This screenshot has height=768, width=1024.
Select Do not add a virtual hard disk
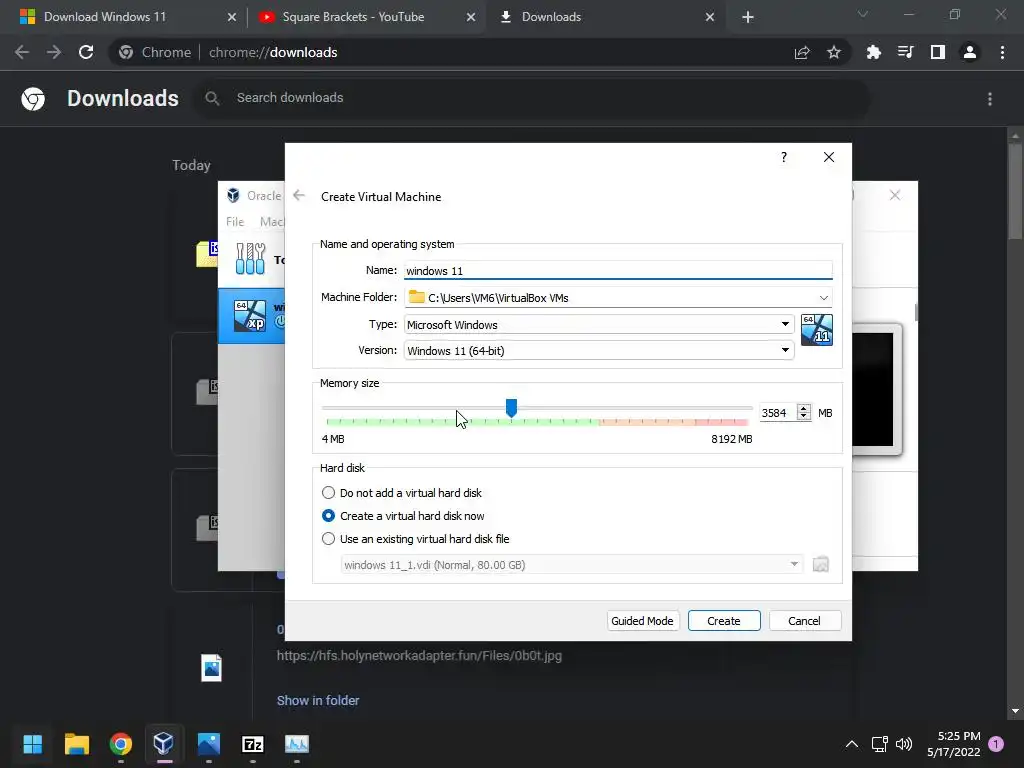click(x=328, y=492)
